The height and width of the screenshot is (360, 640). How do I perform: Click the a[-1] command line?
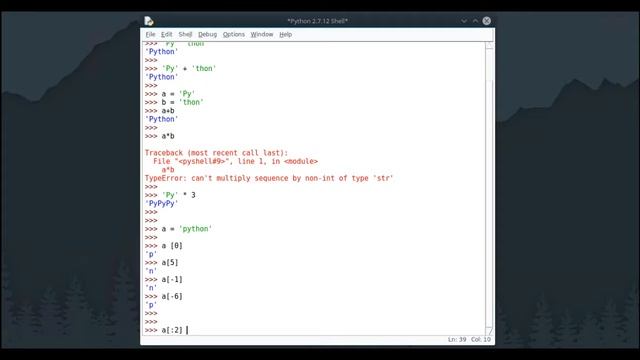coord(163,280)
